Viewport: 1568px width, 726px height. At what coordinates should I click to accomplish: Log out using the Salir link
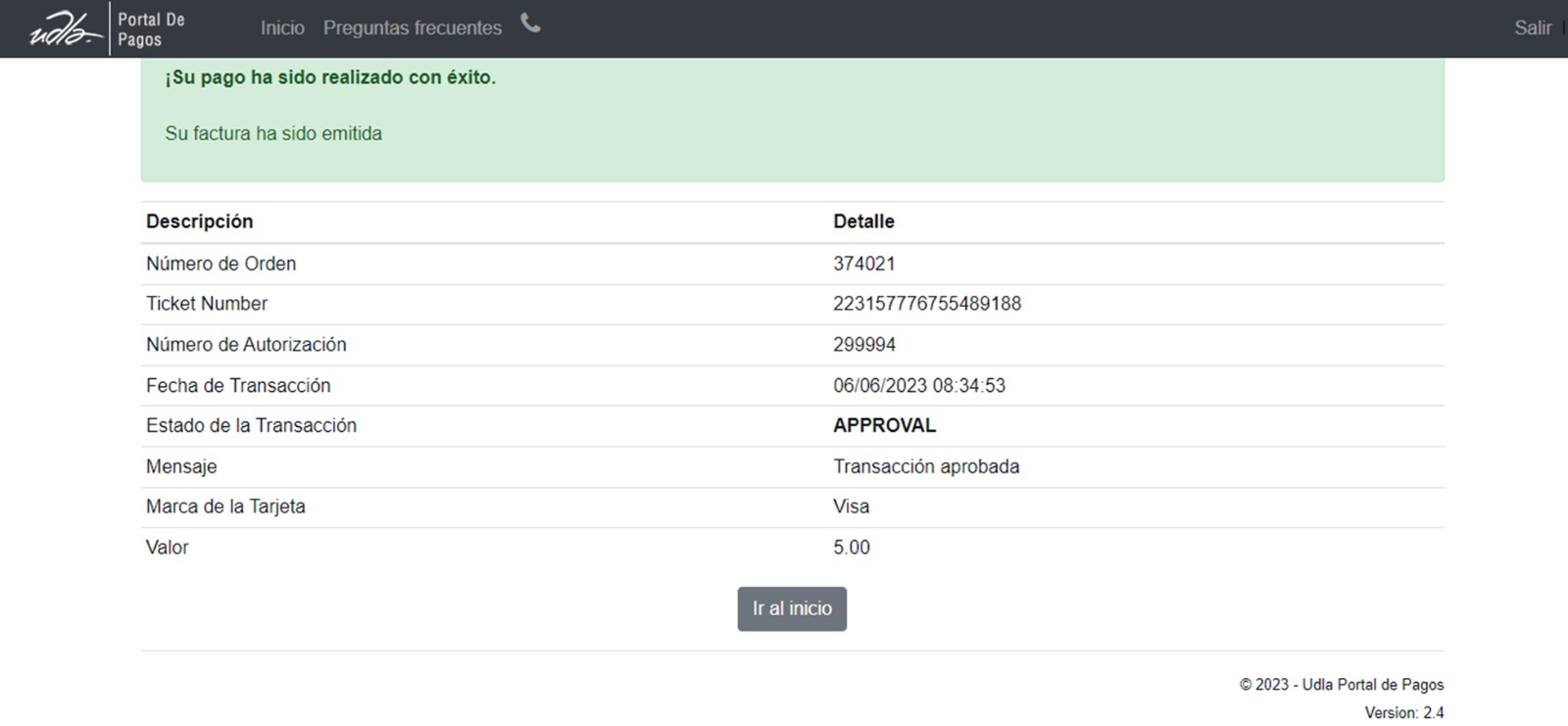click(x=1532, y=28)
